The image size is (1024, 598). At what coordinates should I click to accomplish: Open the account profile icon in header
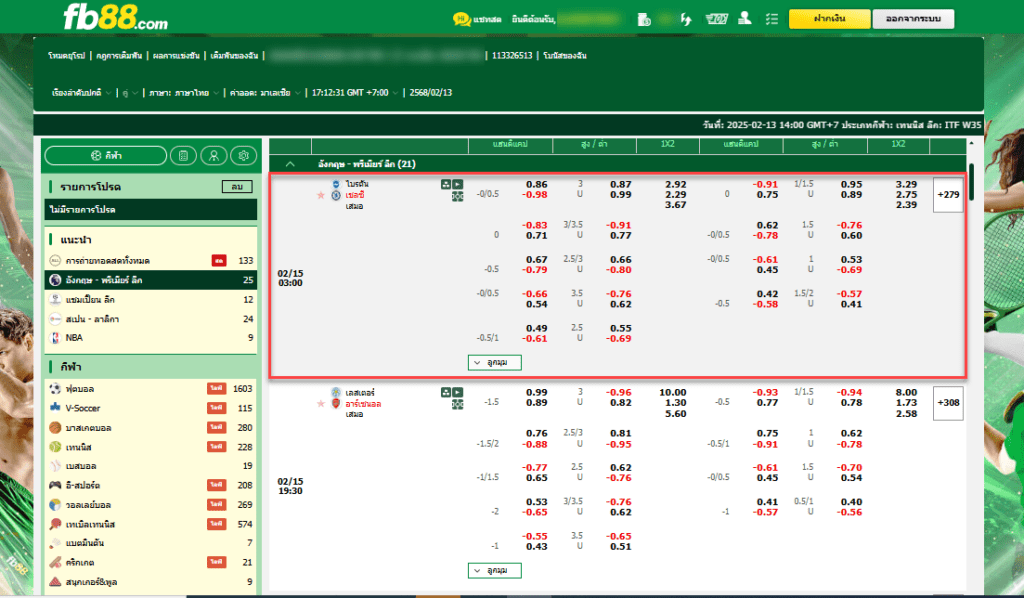point(744,19)
